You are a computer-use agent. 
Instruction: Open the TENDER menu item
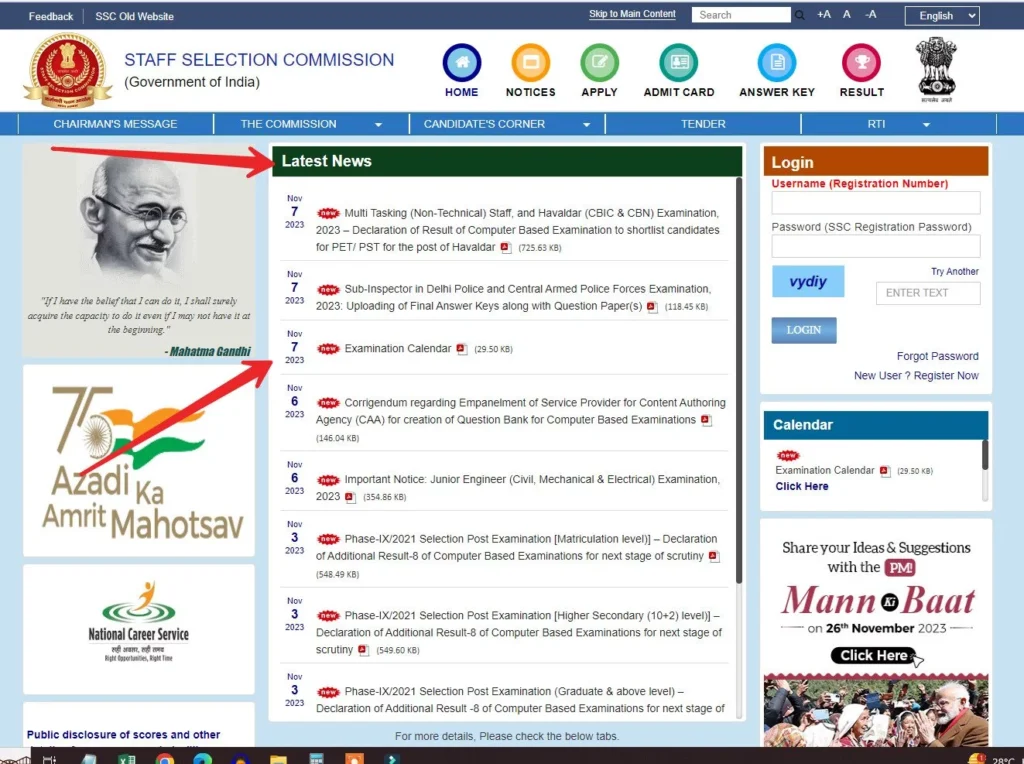pos(703,124)
